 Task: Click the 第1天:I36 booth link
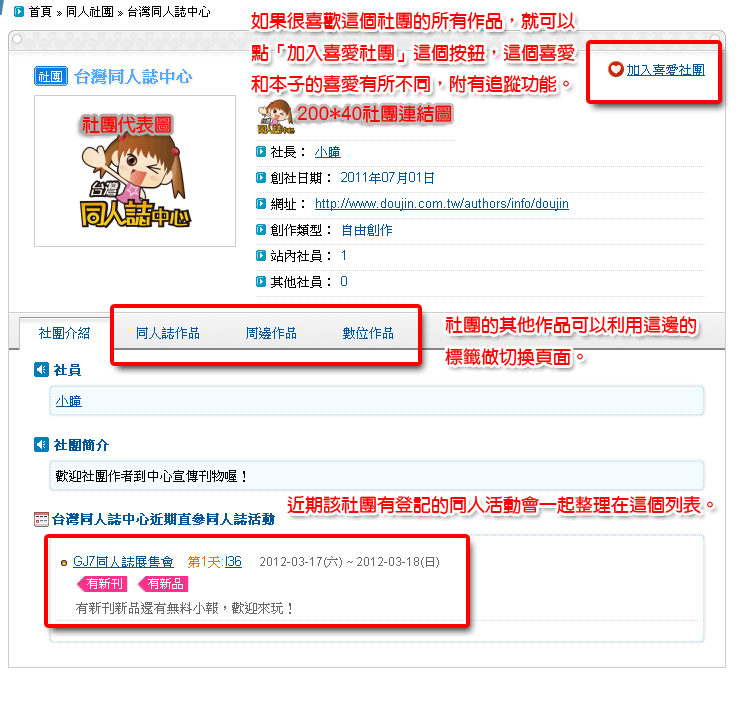[x=214, y=562]
